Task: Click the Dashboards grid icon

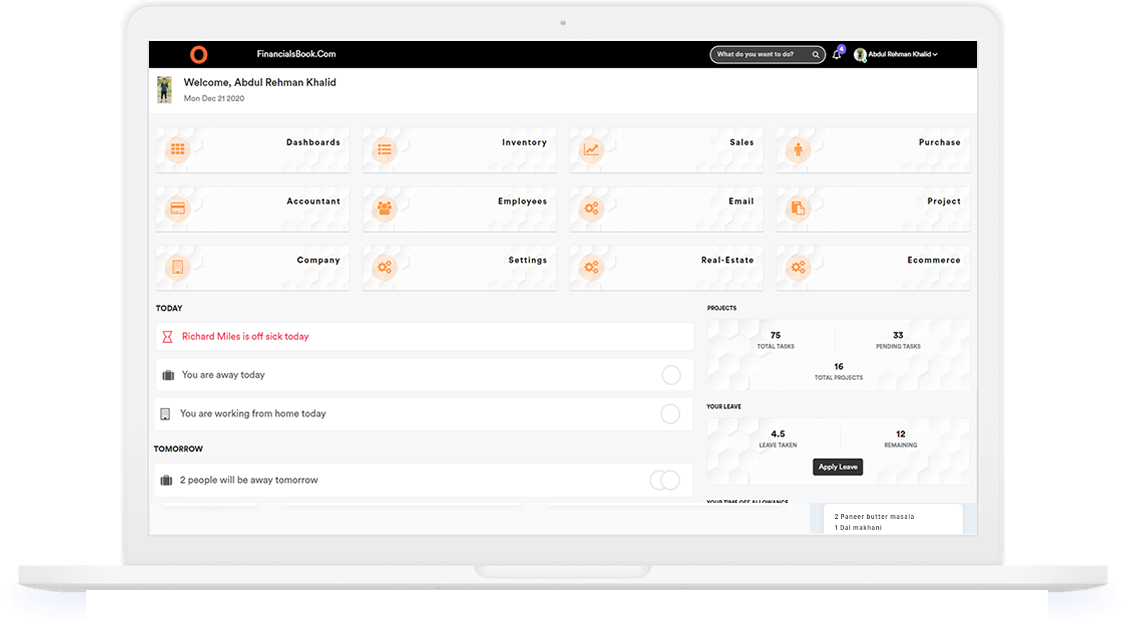Action: point(177,149)
